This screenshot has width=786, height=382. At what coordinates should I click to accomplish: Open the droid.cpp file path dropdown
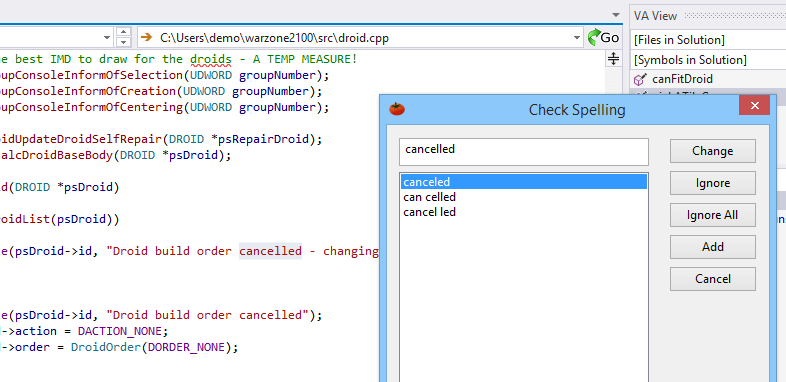[x=576, y=38]
